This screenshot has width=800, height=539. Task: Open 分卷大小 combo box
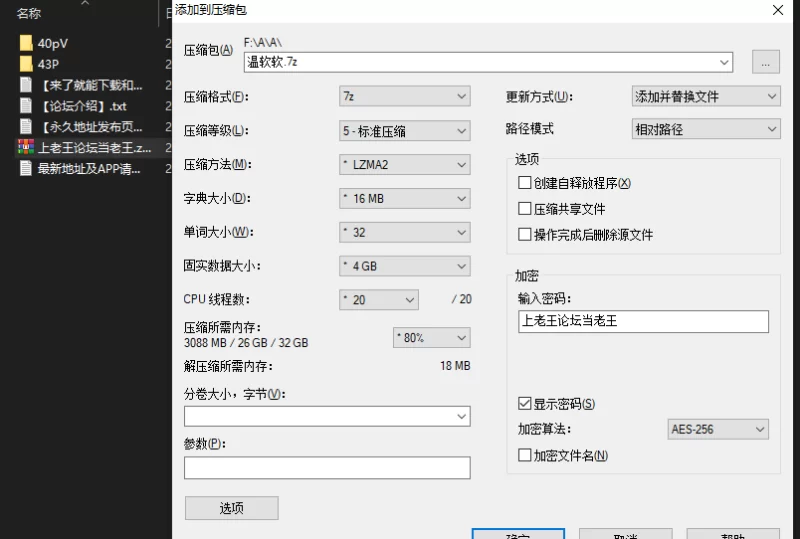coord(327,416)
